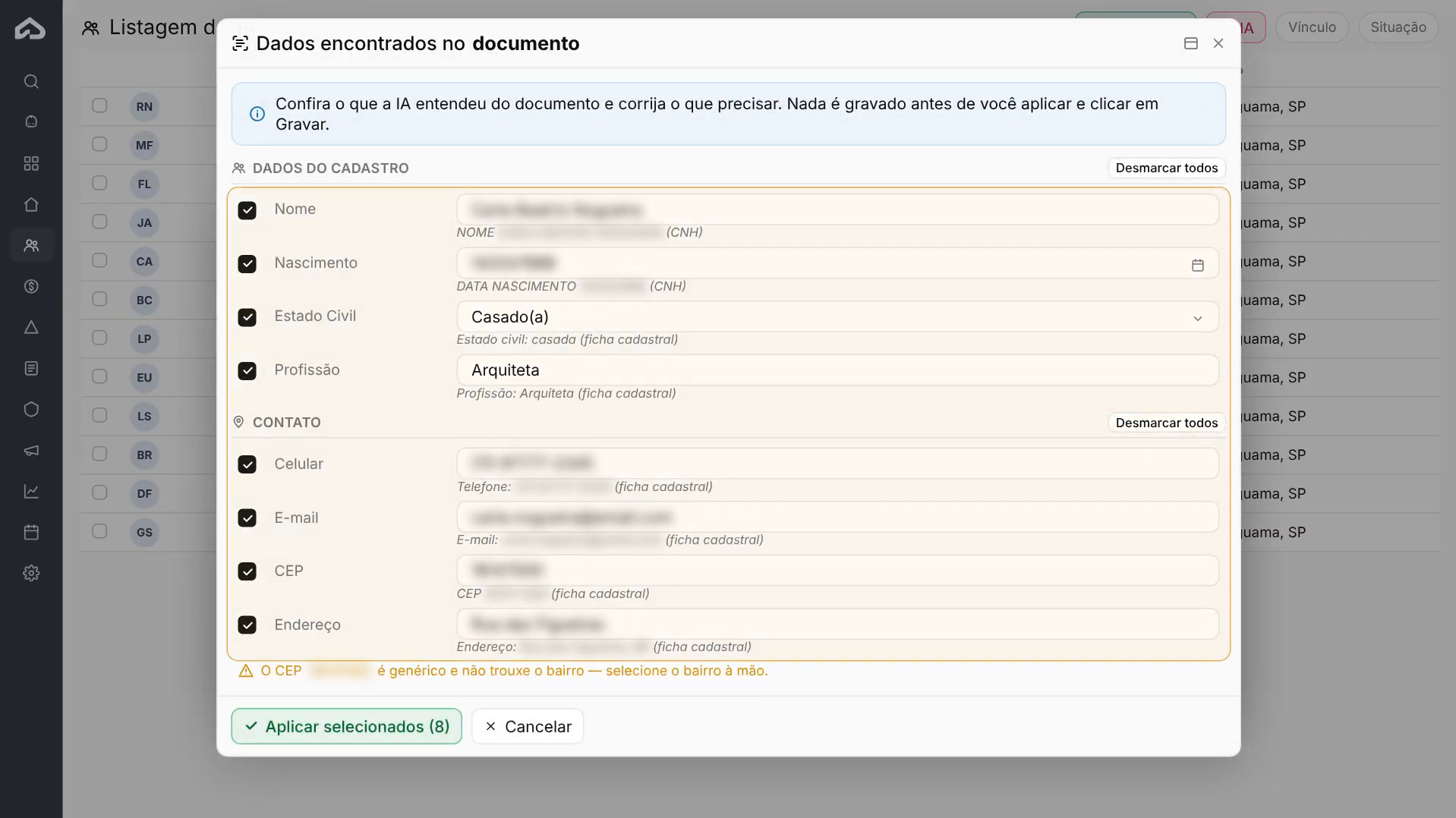Open the shield icon in sidebar
This screenshot has width=1456, height=818.
(x=31, y=409)
